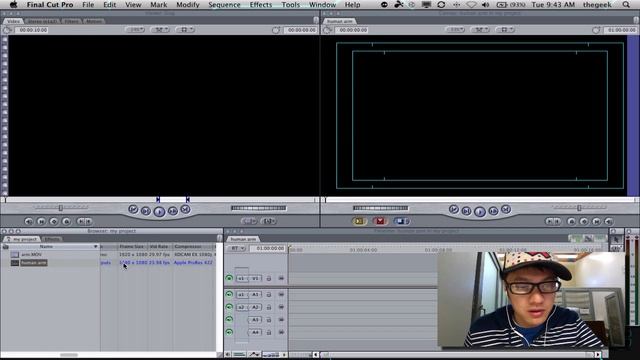Image resolution: width=640 pixels, height=360 pixels.
Task: Open the Mark menu
Action: 158,5
